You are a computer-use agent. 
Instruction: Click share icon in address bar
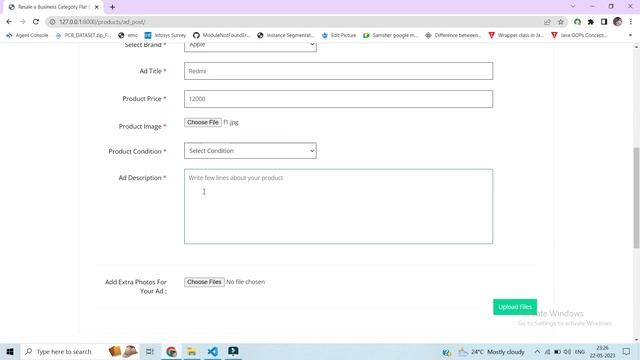point(547,22)
